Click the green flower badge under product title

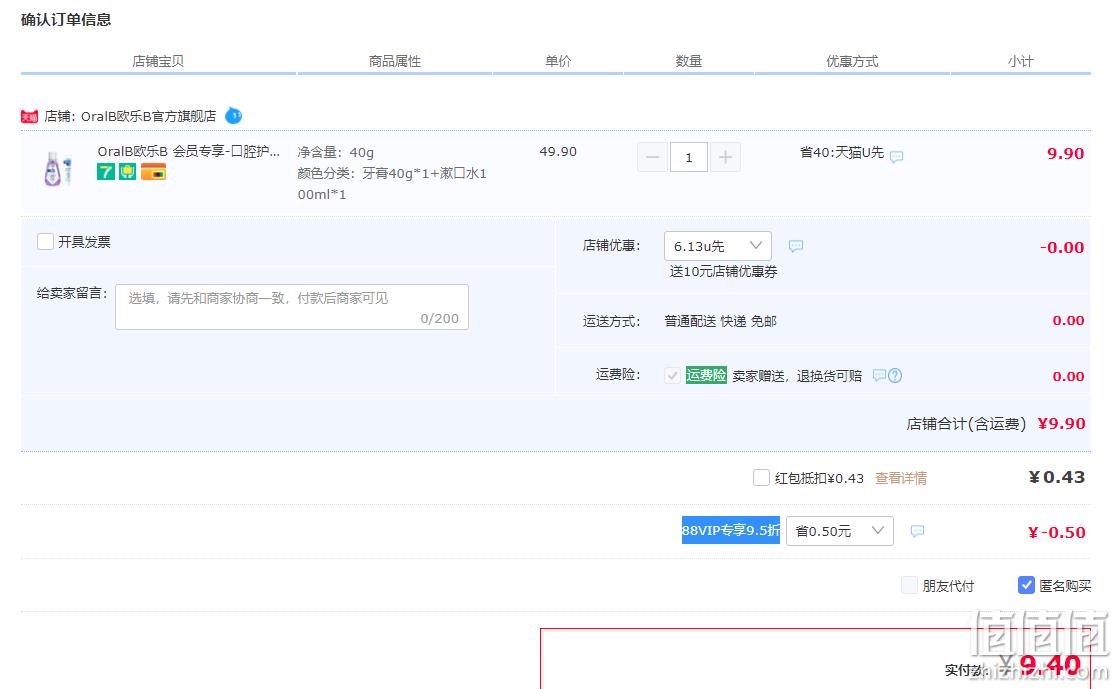tap(127, 172)
